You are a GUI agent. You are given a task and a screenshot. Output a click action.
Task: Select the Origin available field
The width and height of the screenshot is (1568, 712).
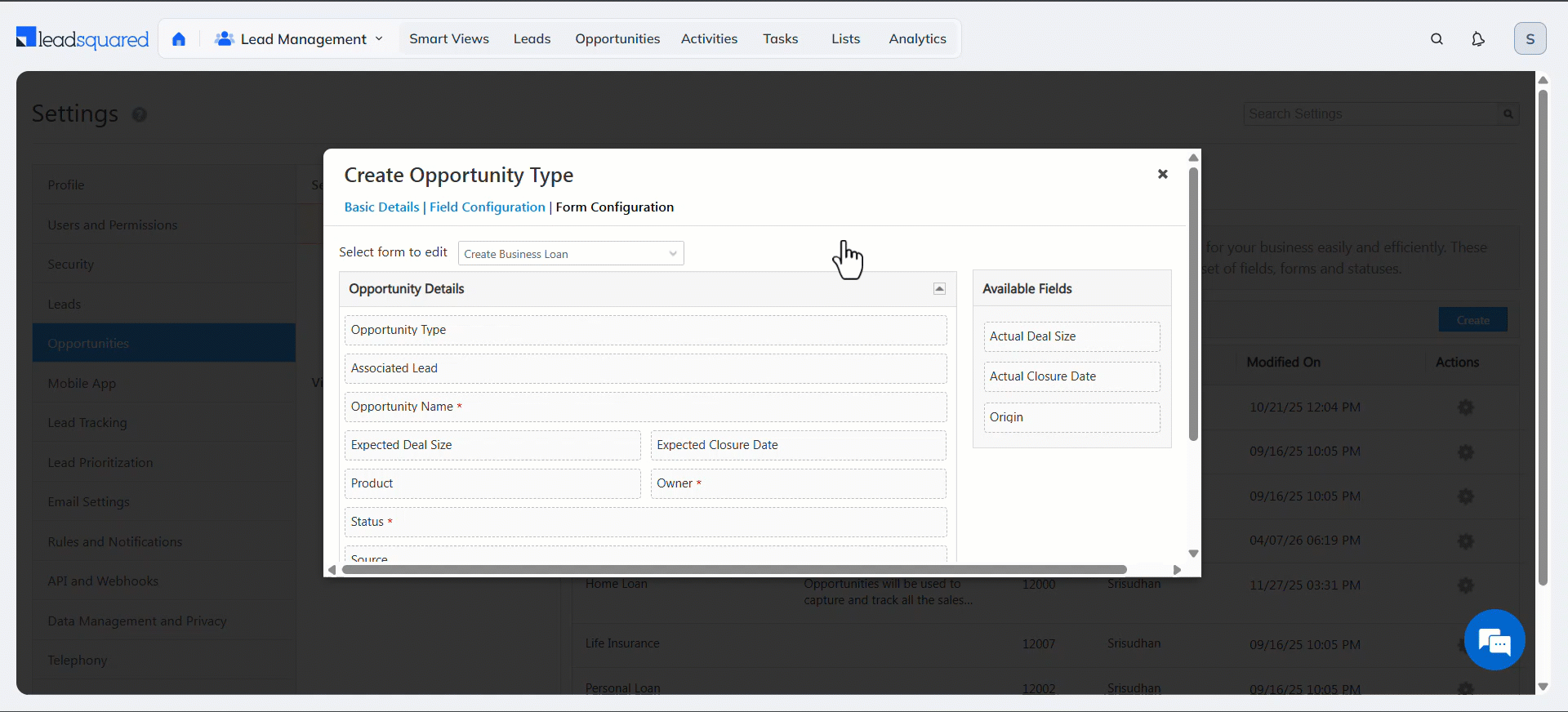[x=1071, y=417]
